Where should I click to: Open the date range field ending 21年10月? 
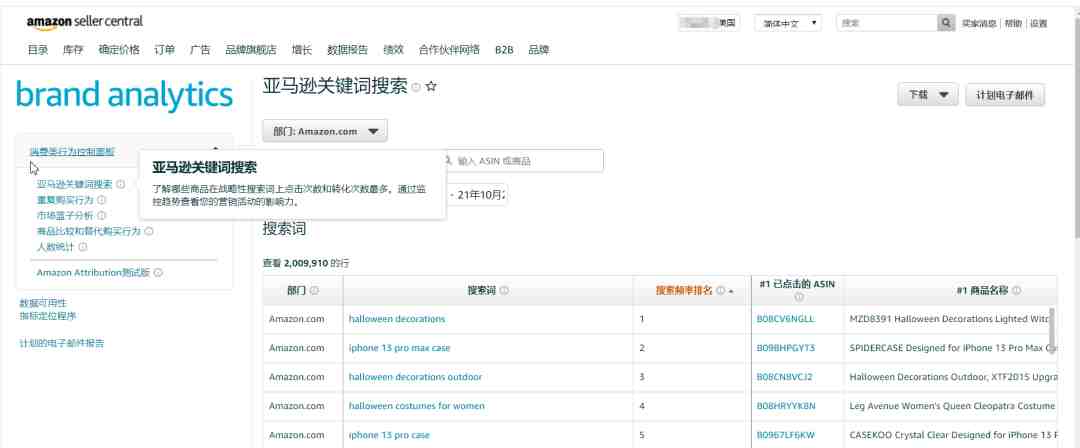(x=477, y=195)
